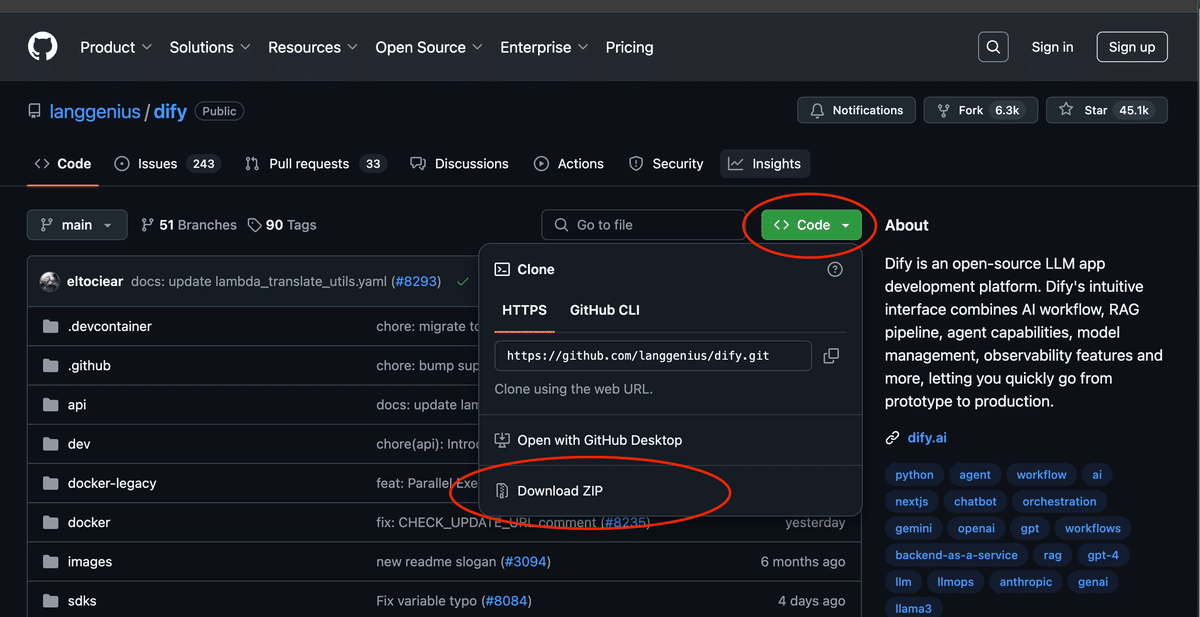Screen dimensions: 1200x617
Task: Expand the Resources menu
Action: [313, 47]
